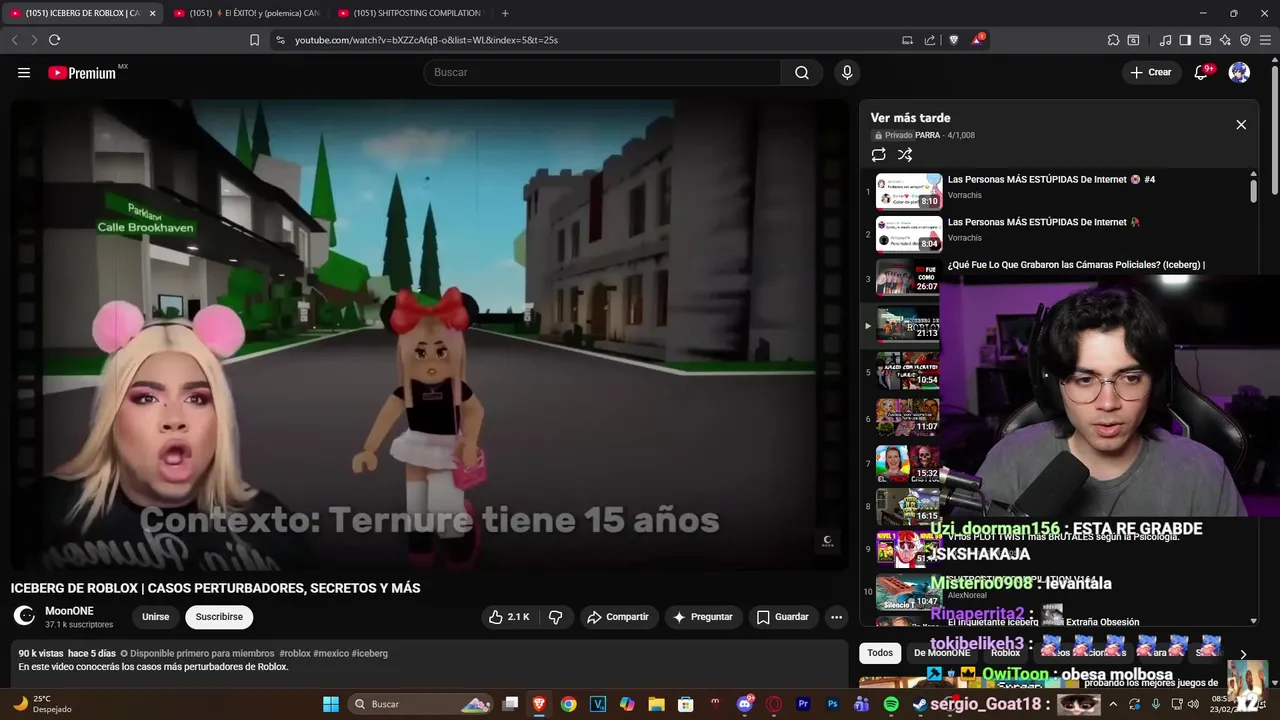This screenshot has width=1280, height=720.
Task: Open a new browser tab
Action: click(505, 13)
